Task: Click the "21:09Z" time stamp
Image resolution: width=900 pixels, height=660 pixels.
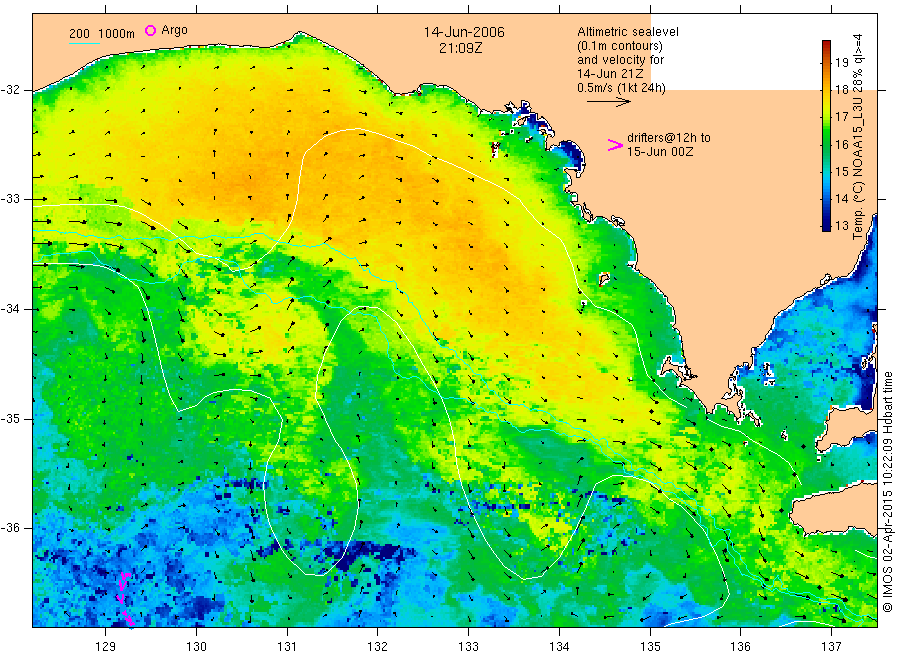Action: (460, 48)
